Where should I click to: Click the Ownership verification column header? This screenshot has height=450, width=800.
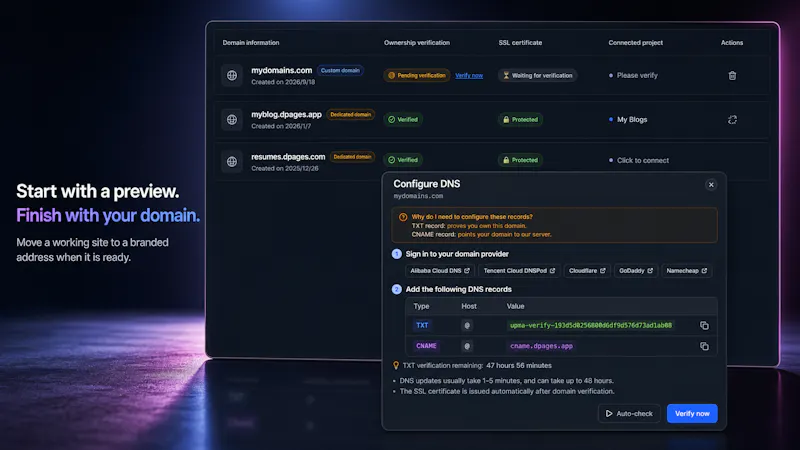click(x=417, y=43)
